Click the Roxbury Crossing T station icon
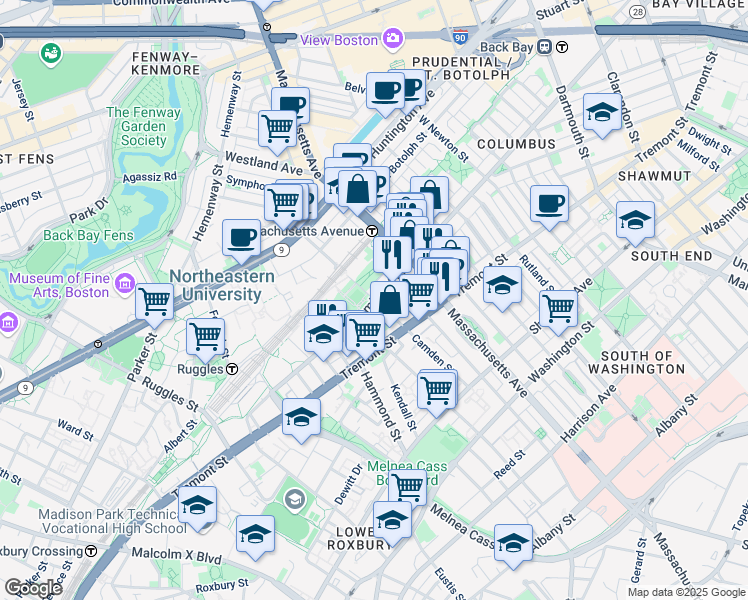This screenshot has width=748, height=600. click(91, 551)
